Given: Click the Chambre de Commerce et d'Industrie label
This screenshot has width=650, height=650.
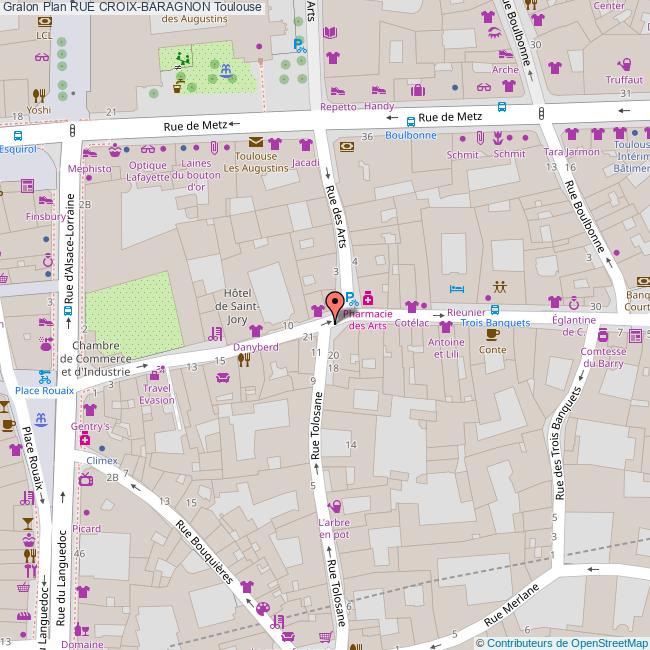Looking at the screenshot, I should point(95,359).
